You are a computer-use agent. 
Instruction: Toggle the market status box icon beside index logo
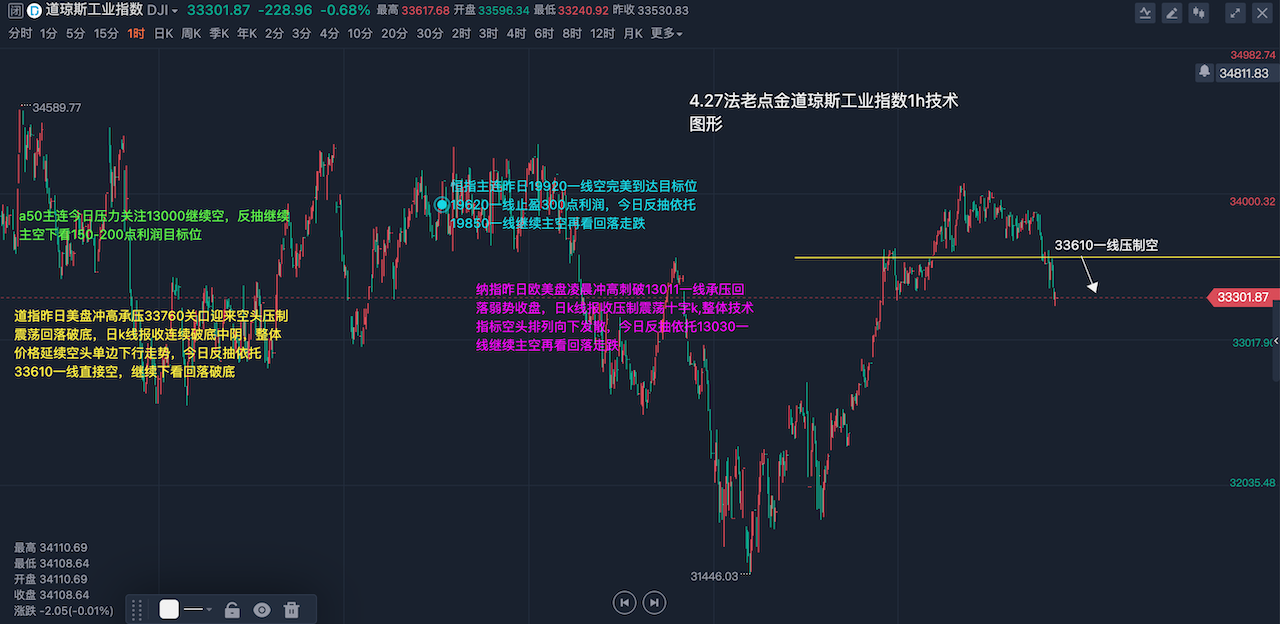(14, 11)
